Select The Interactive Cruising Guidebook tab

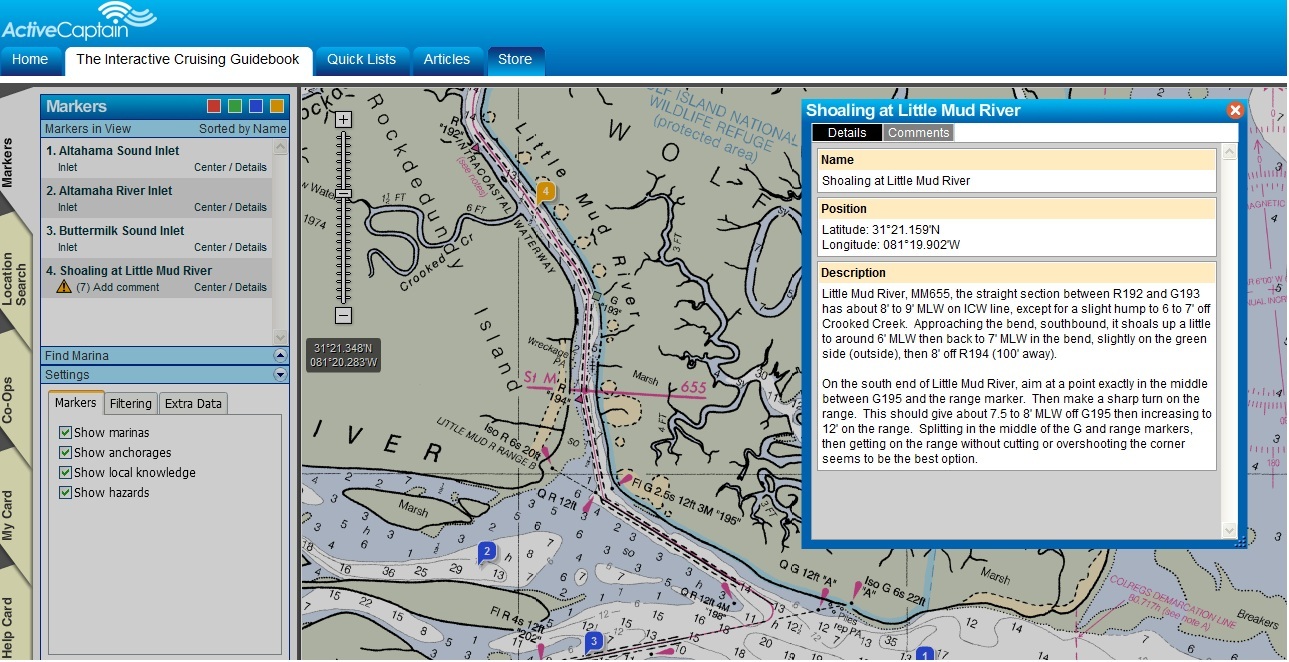click(188, 60)
